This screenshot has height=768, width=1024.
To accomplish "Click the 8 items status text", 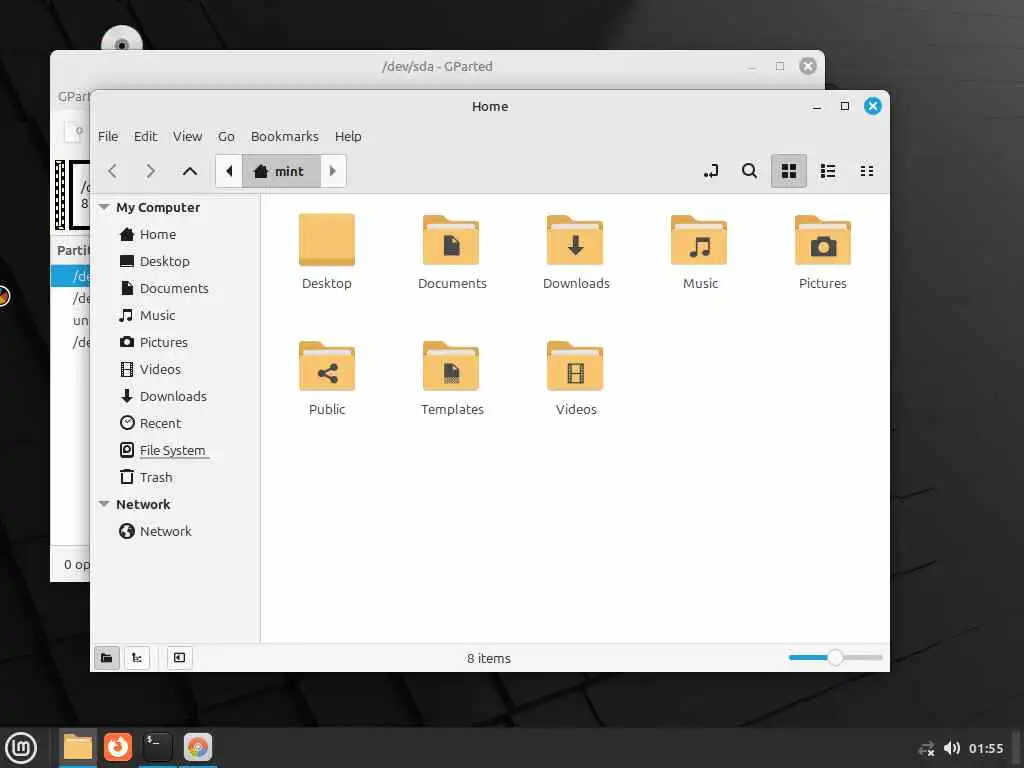I will pyautogui.click(x=488, y=658).
